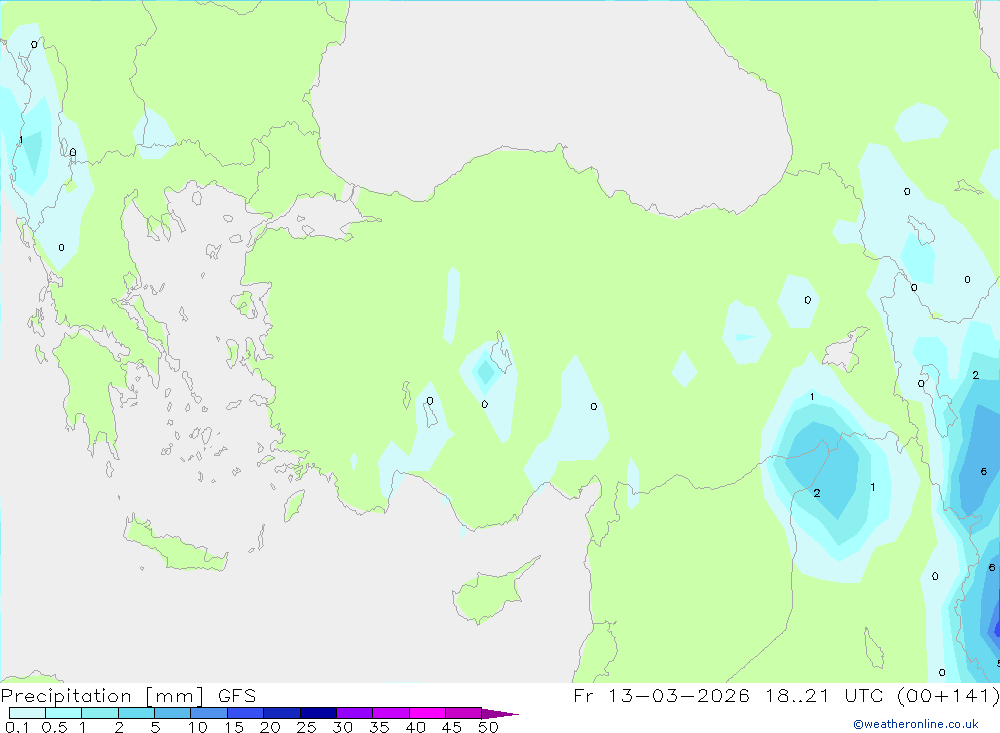Click the 20–25 mm dark blue legend swatch
The image size is (1000, 733).
(282, 713)
